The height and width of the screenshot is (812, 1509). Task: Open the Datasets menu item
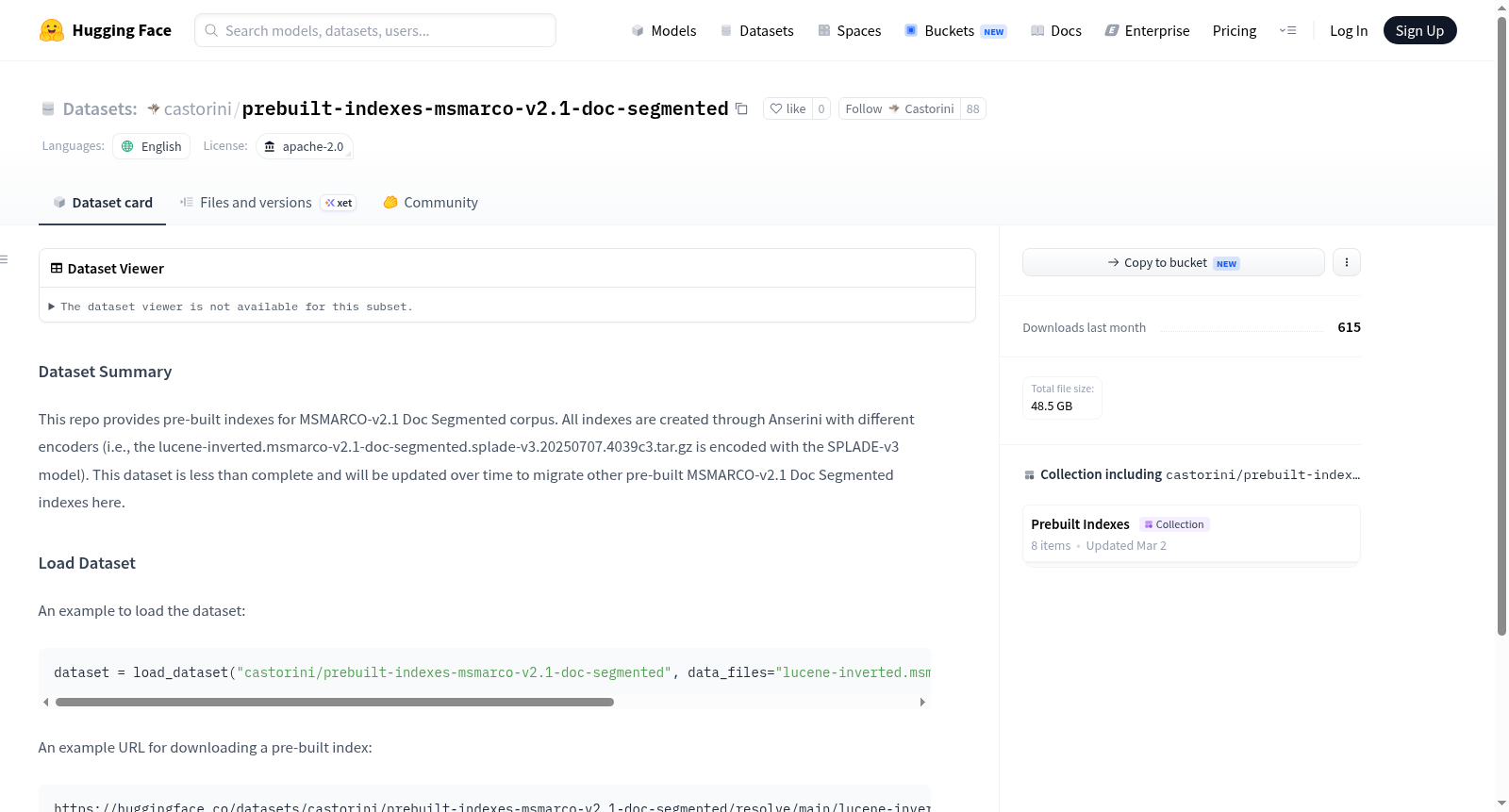(x=756, y=30)
